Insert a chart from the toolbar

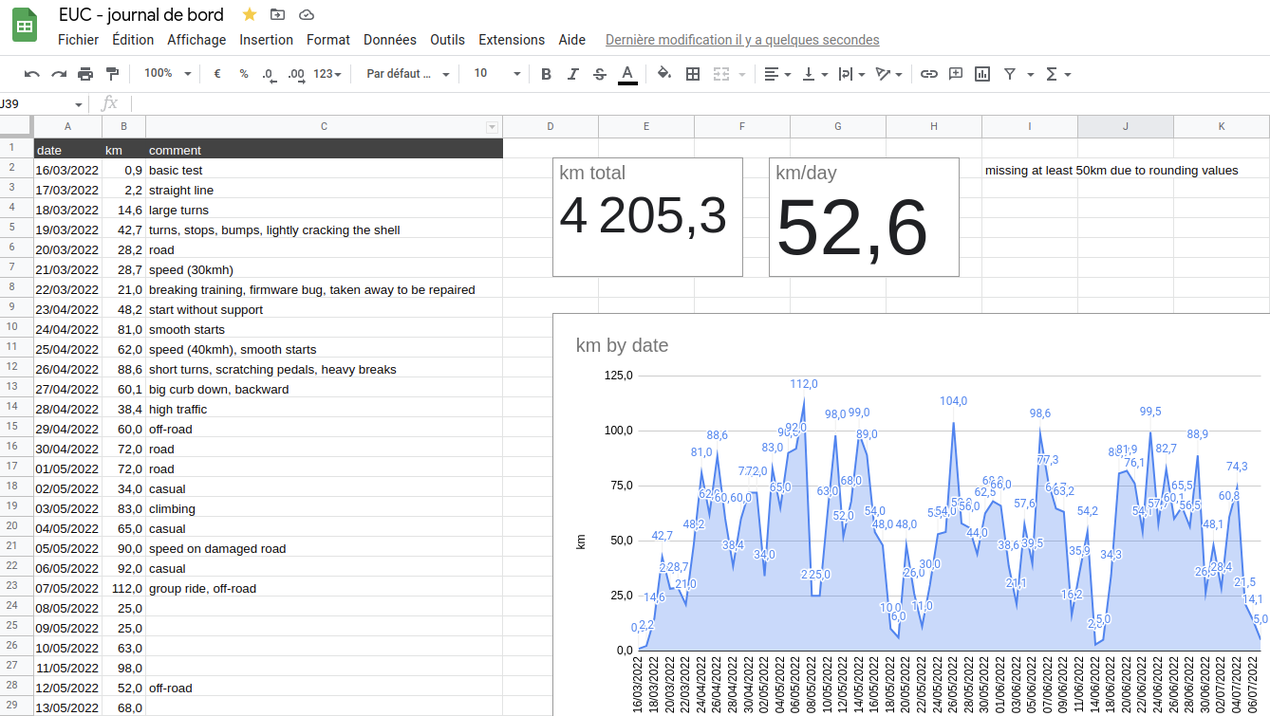coord(983,74)
